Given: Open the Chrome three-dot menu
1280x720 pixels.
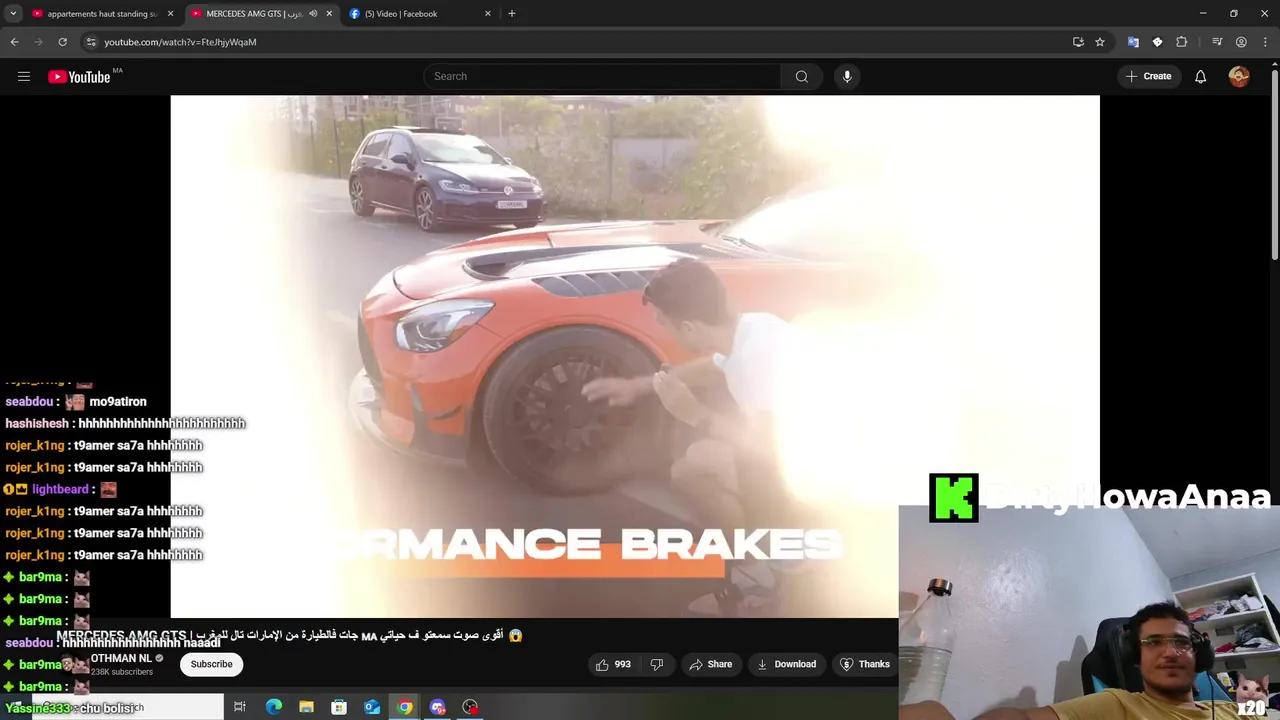Looking at the screenshot, I should (x=1265, y=42).
